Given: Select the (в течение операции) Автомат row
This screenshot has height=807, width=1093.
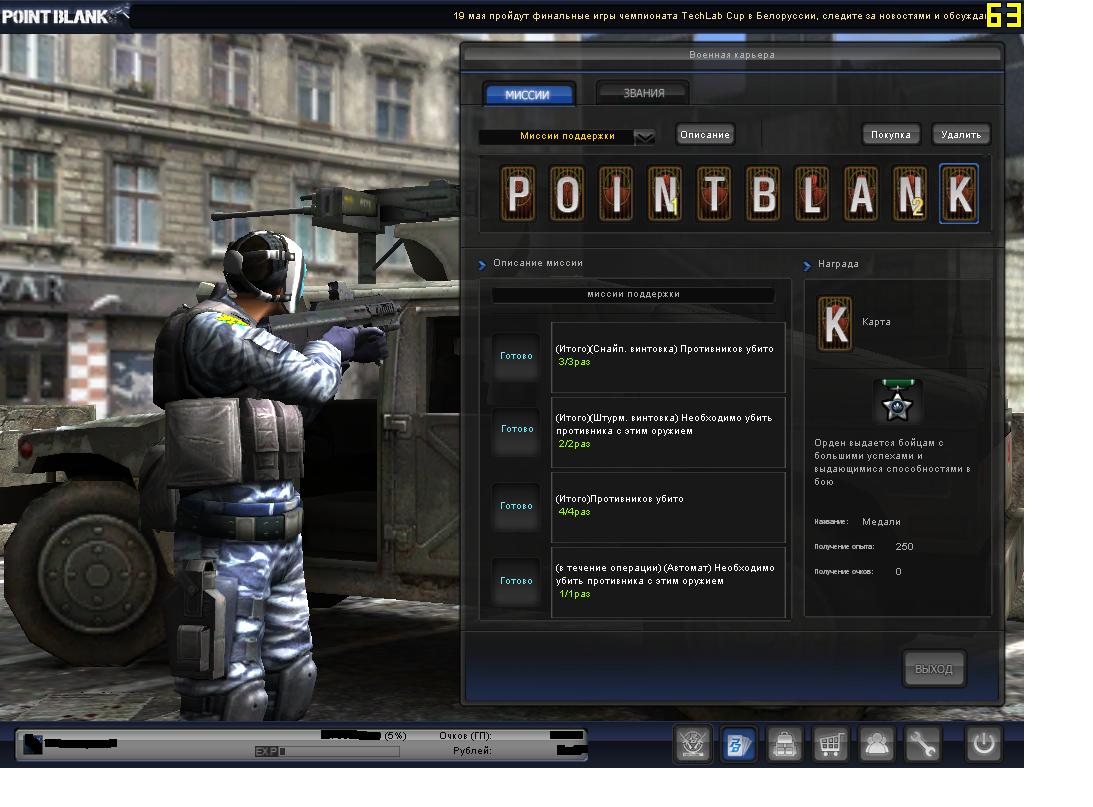Looking at the screenshot, I should pyautogui.click(x=668, y=583).
